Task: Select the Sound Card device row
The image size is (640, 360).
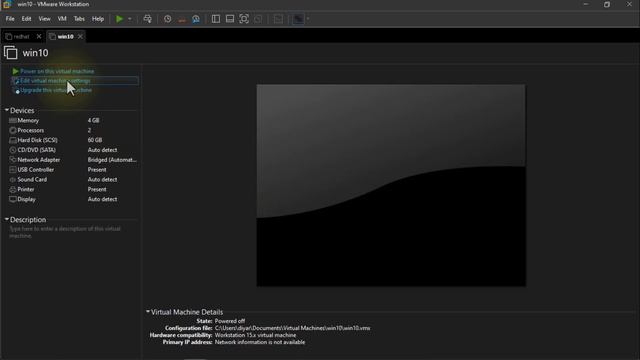Action: pos(73,180)
